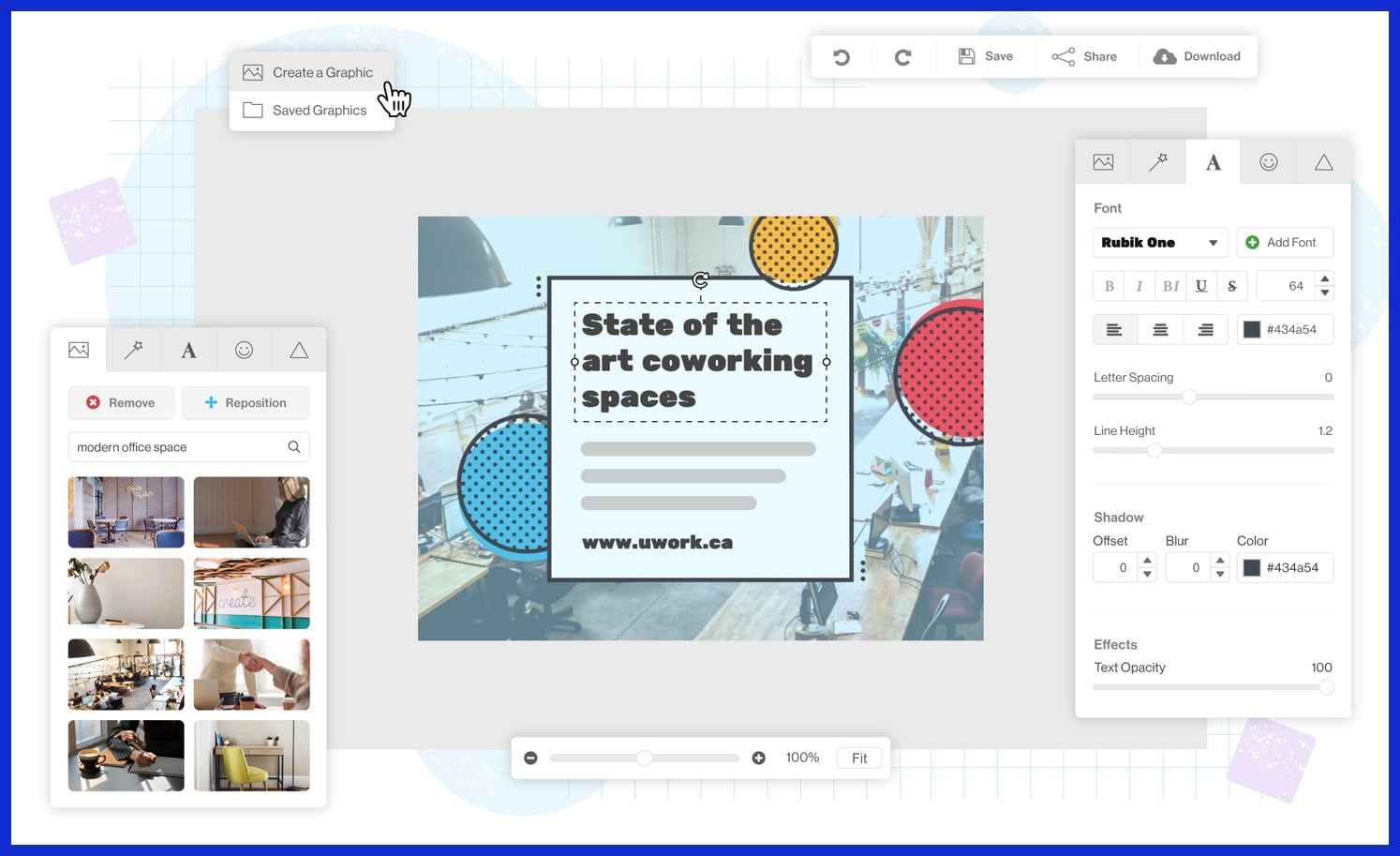Click the redo arrow icon

902,57
